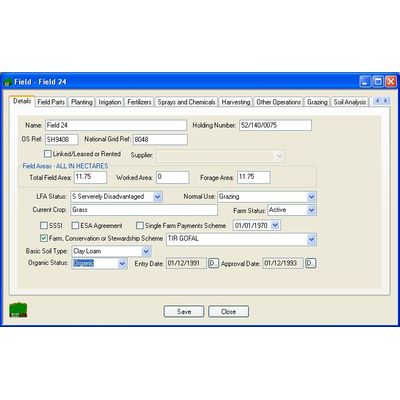Enable the SSSI checkbox
This screenshot has height=400, width=400.
click(44, 226)
